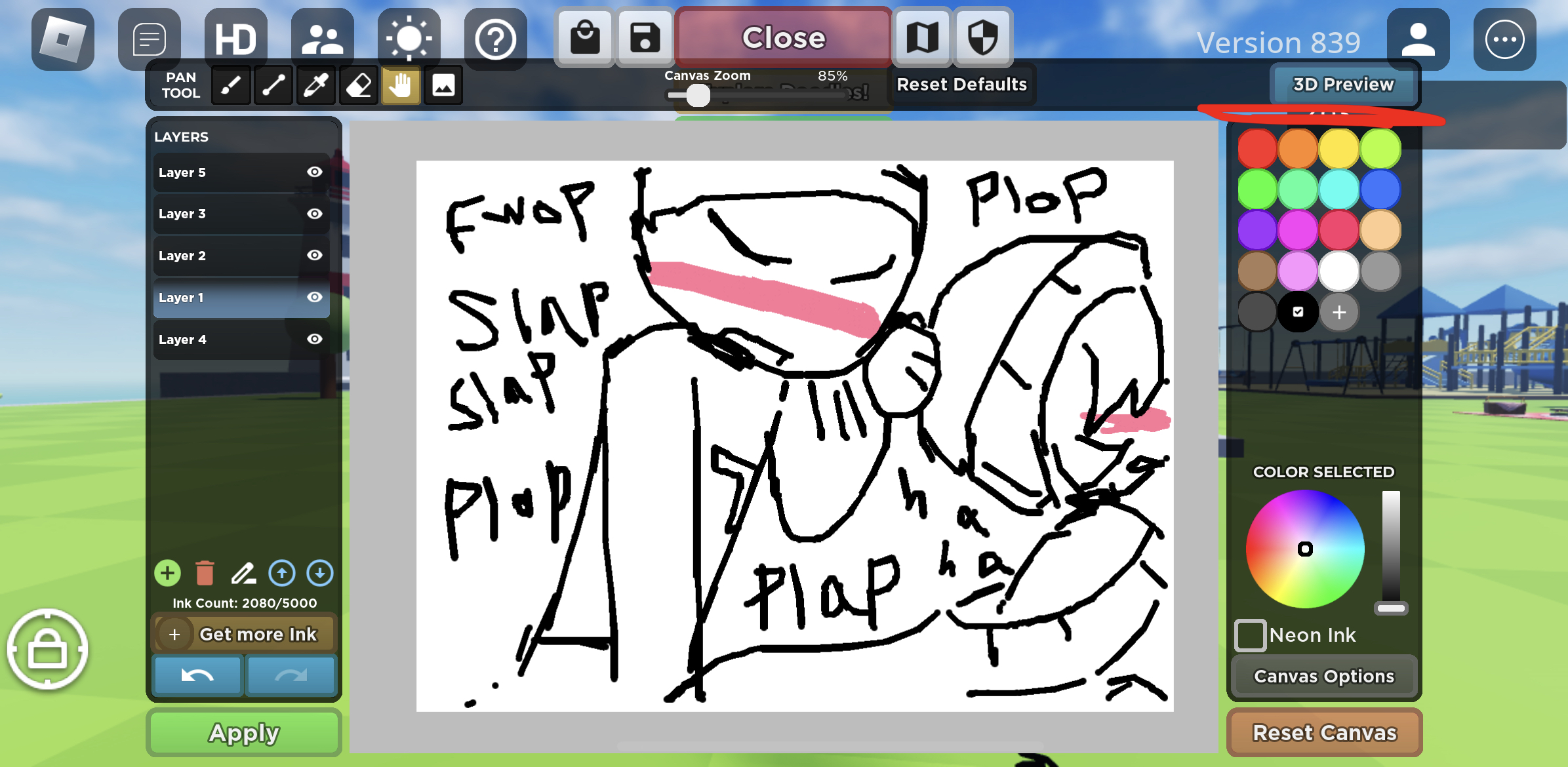Open the Roblox more options menu
This screenshot has height=767, width=1568.
pos(1504,39)
